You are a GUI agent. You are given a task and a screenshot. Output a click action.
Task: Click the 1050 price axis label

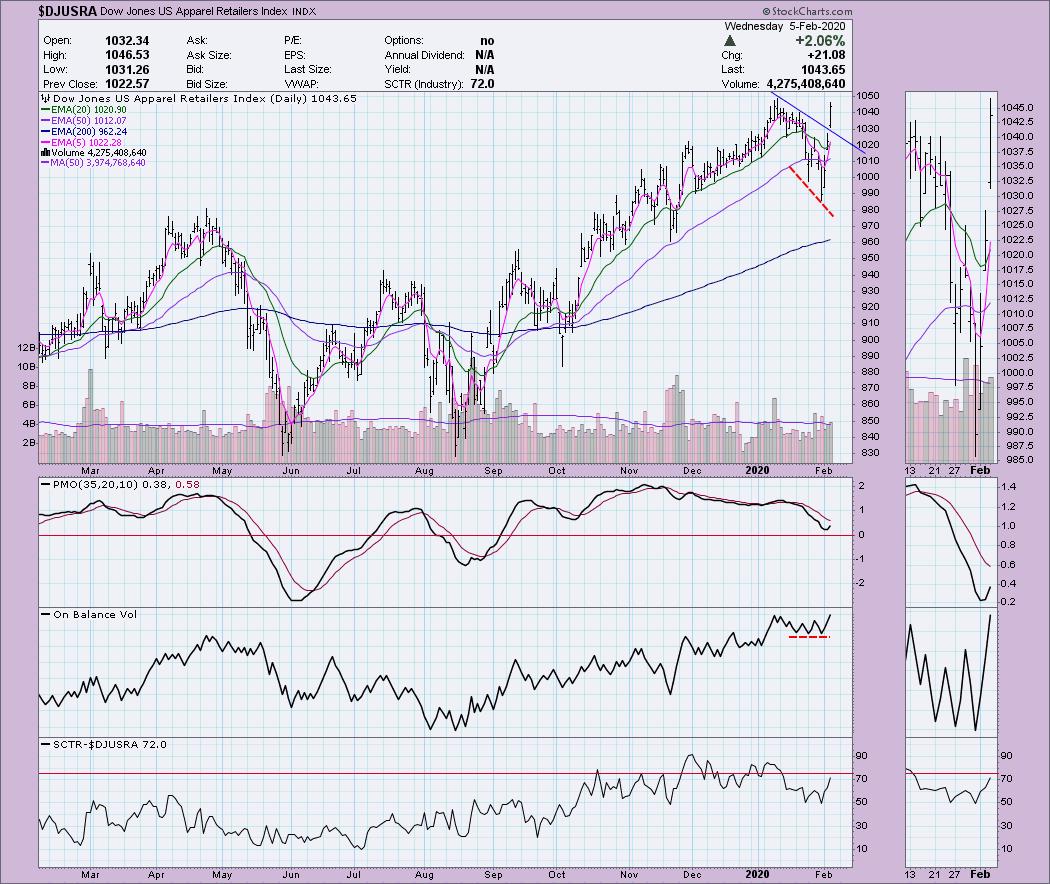[x=868, y=96]
